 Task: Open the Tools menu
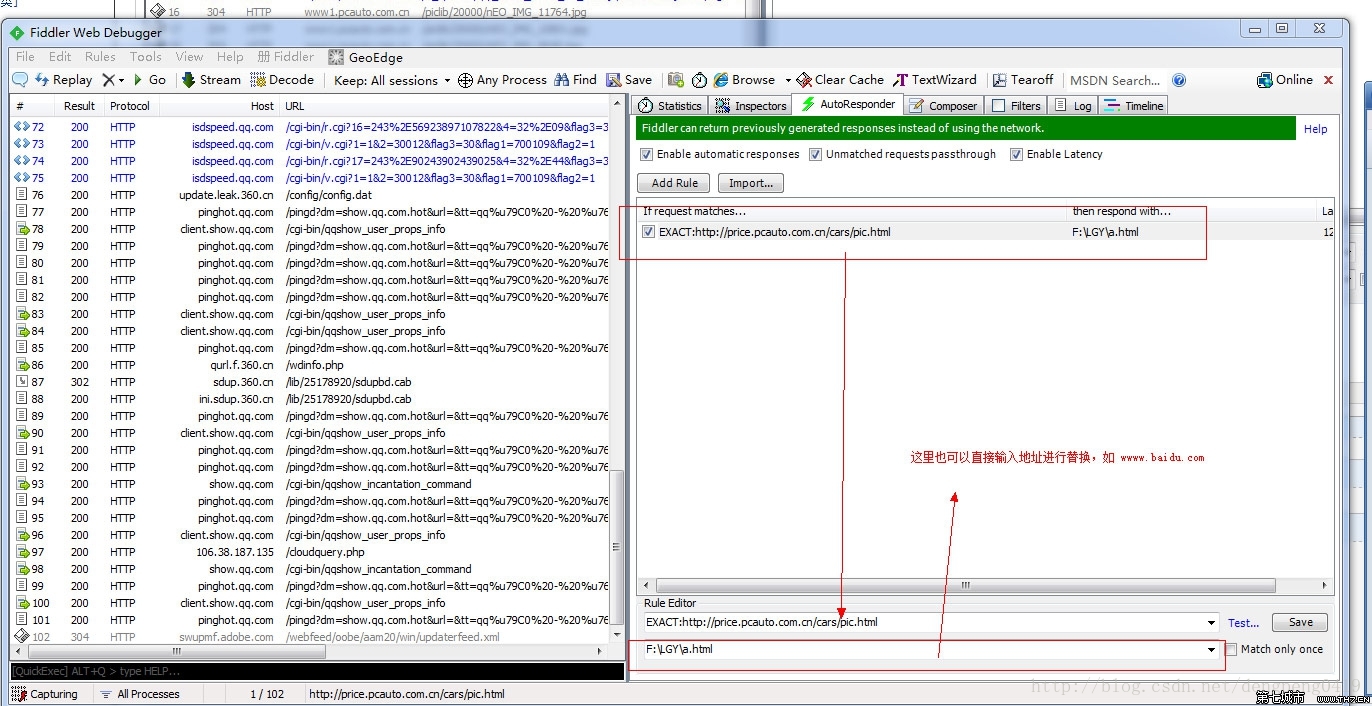[145, 57]
